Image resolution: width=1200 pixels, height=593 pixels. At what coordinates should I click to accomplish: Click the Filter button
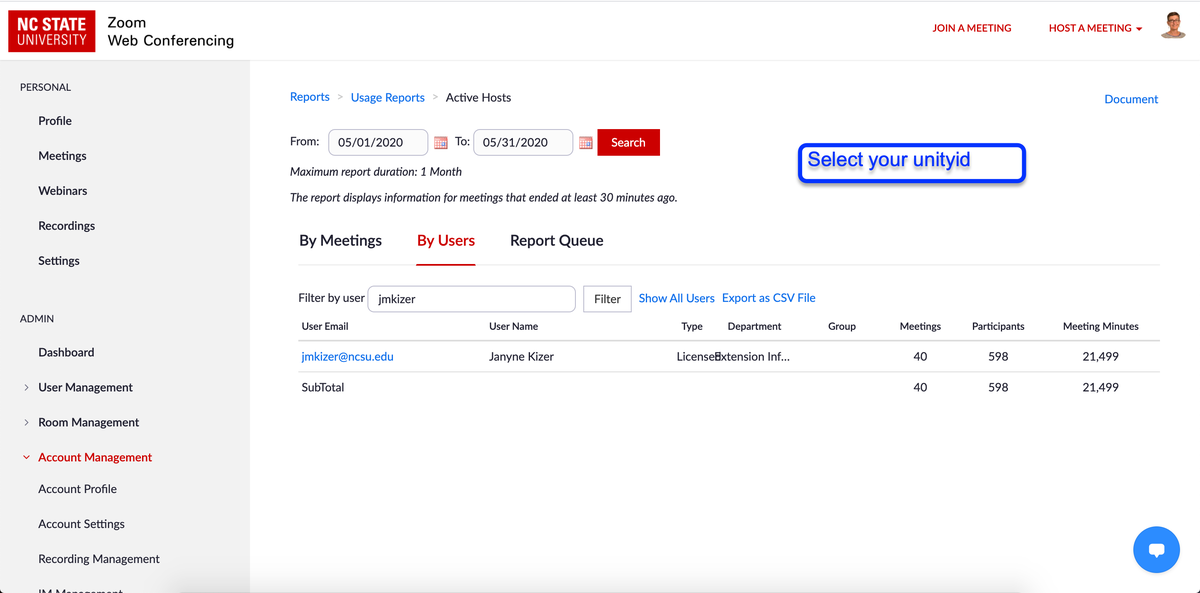(x=607, y=299)
